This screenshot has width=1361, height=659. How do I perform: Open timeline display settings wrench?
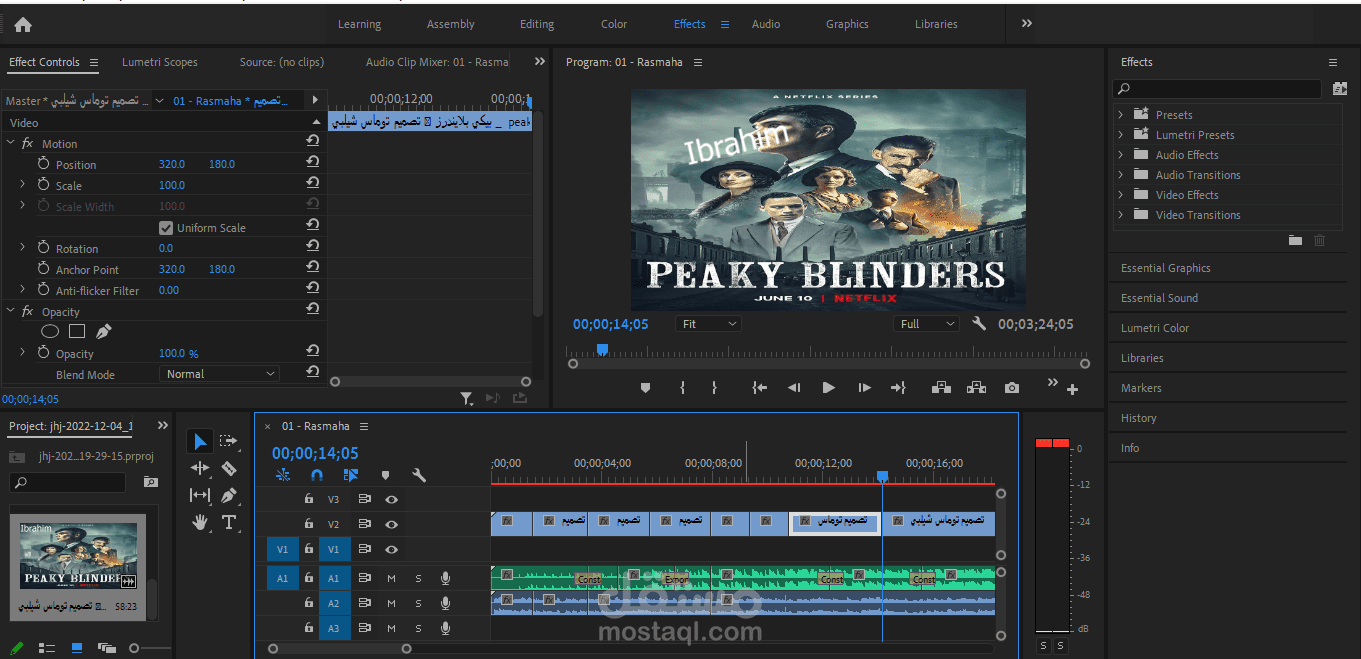(419, 476)
